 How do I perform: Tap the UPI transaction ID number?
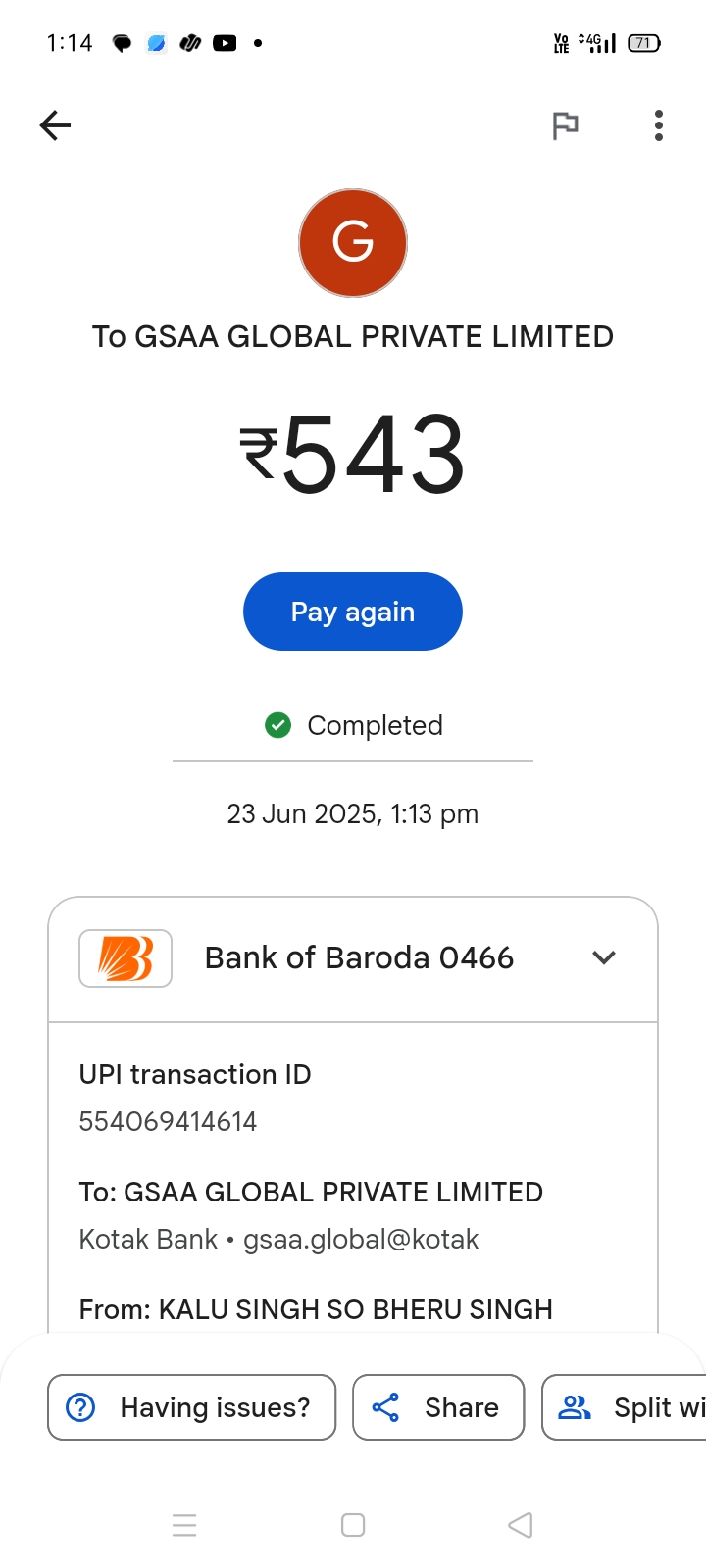tap(168, 1121)
